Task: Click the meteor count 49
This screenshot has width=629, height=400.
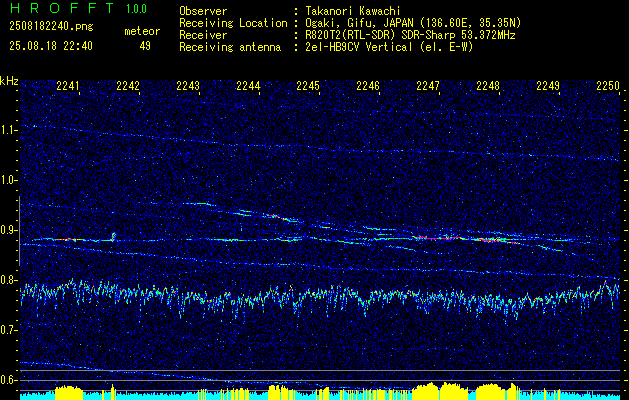Action: 145,46
